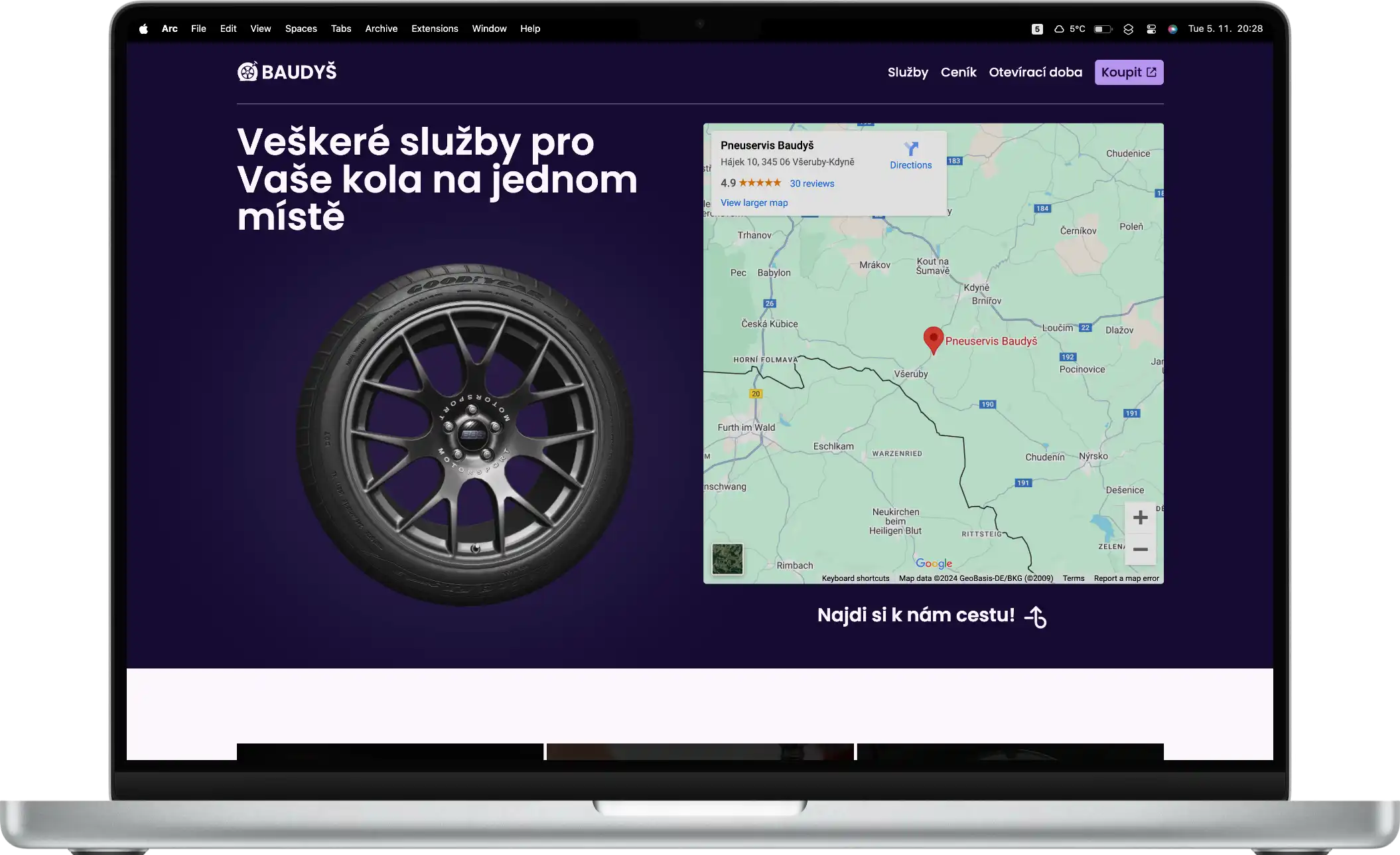Click the route 26 road shield
Screen dimensions: 1400x855
(769, 303)
